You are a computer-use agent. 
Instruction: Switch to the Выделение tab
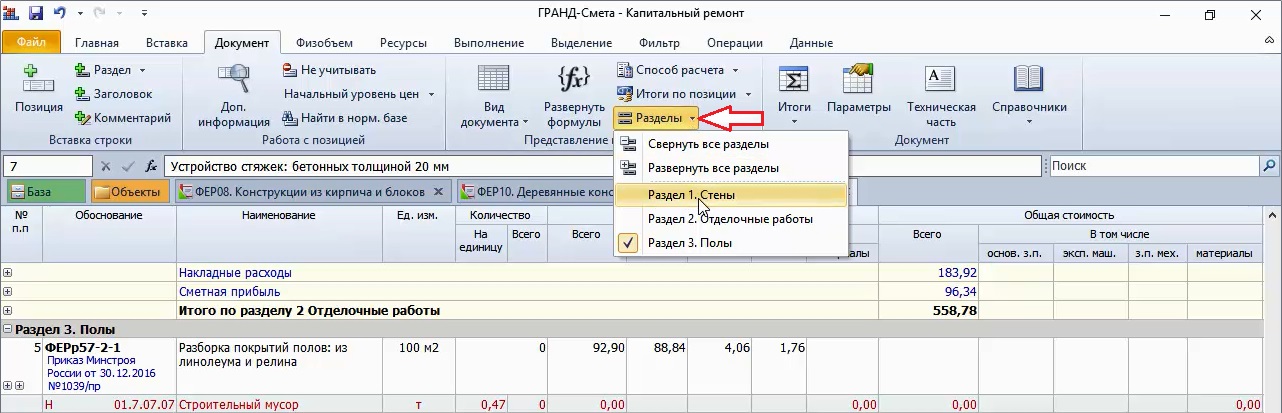[581, 43]
